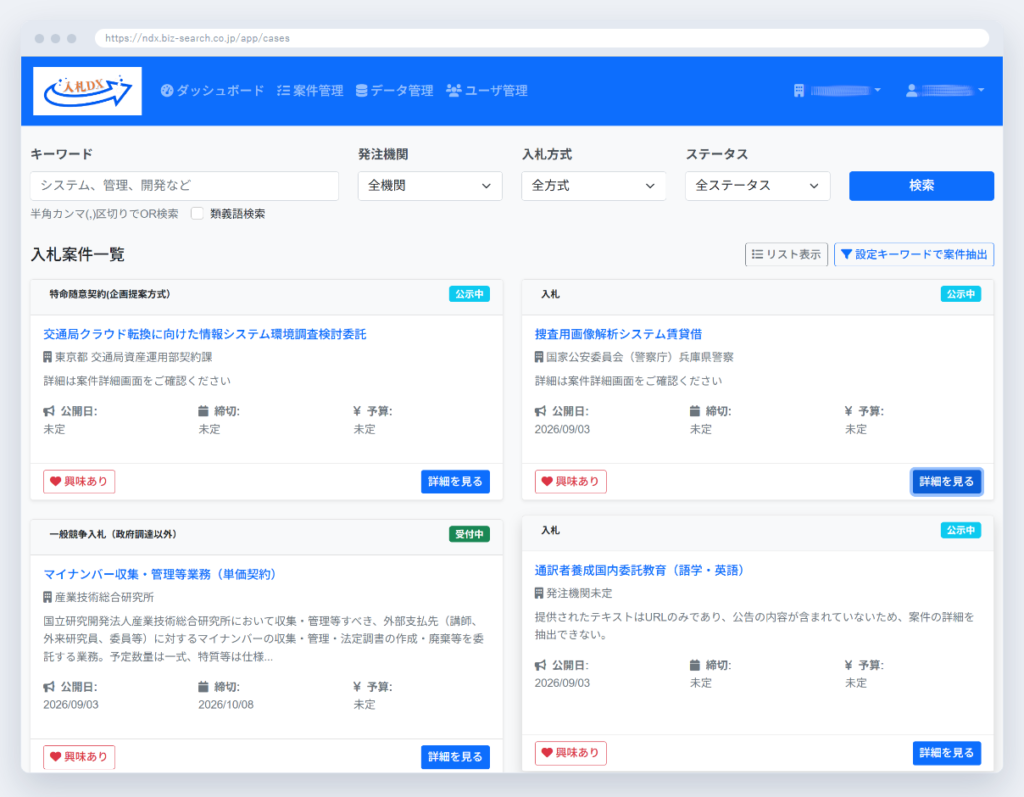Enable the 類義語検索 checkbox
The height and width of the screenshot is (797, 1024).
tap(197, 214)
